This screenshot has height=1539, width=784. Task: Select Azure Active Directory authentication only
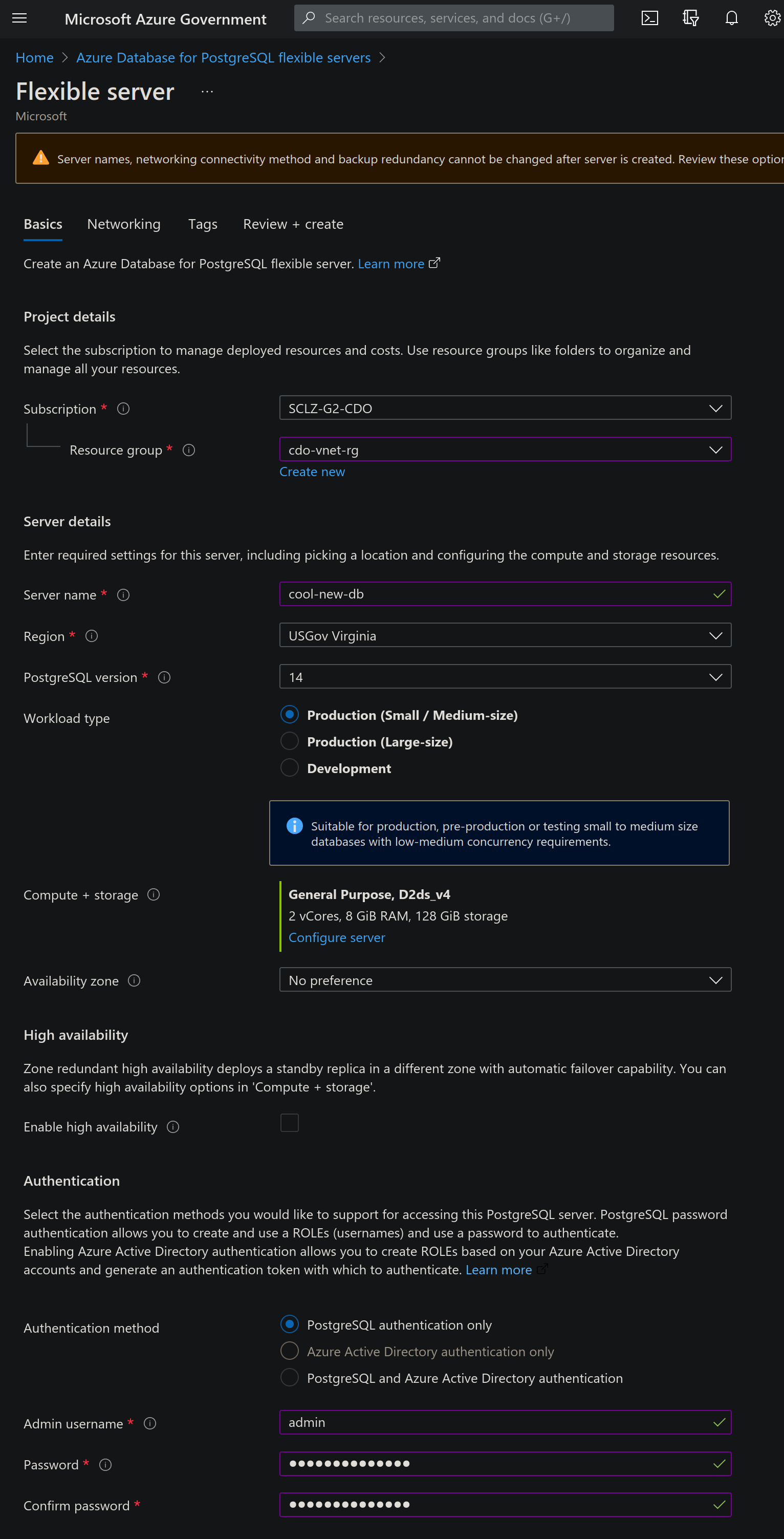290,1350
